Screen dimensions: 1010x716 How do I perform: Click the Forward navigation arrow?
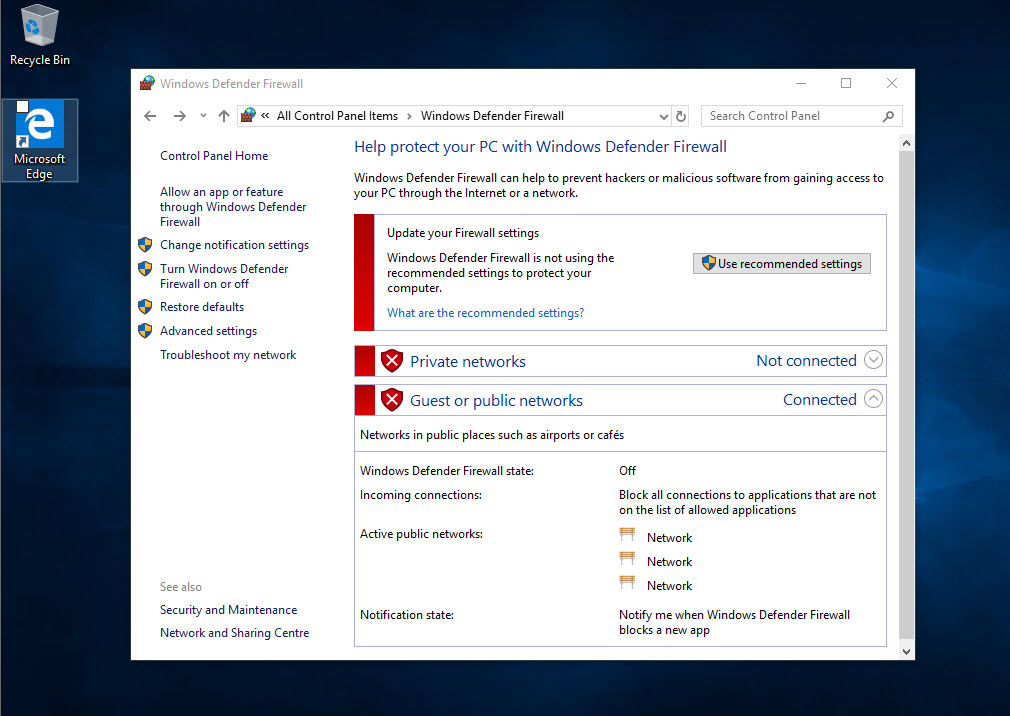[x=180, y=116]
